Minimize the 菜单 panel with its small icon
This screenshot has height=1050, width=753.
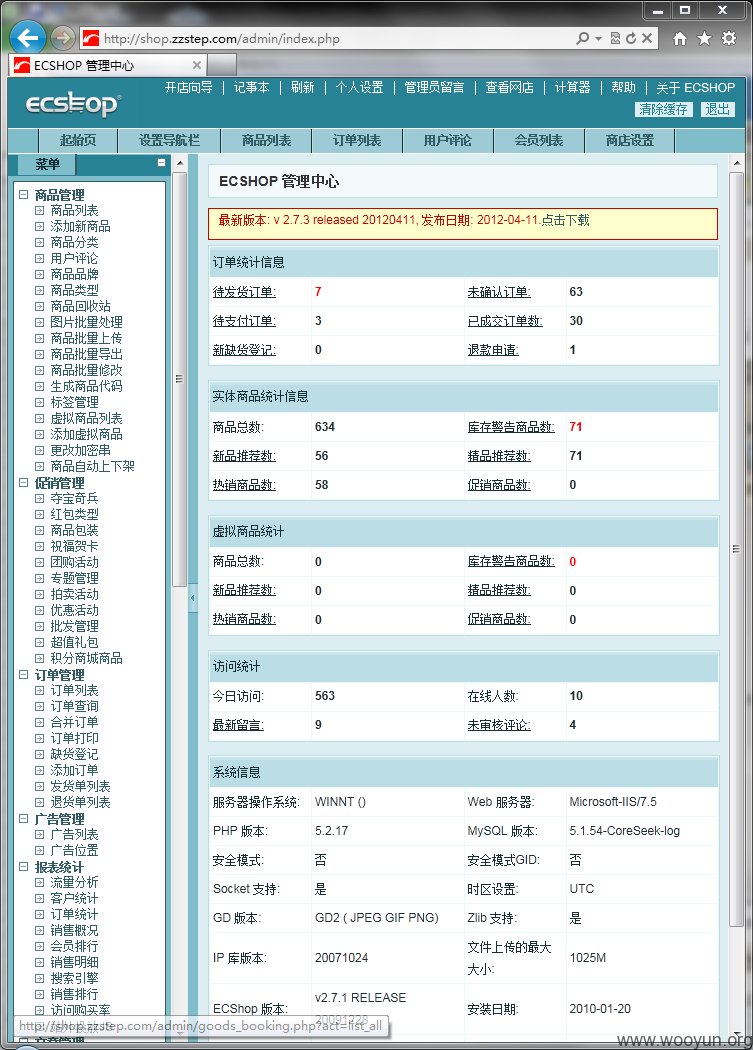tap(161, 163)
